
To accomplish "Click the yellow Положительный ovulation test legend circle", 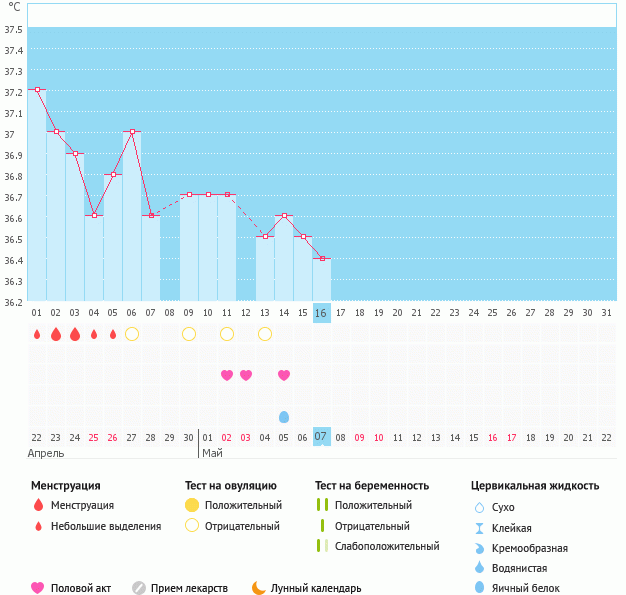I will click(x=191, y=505).
